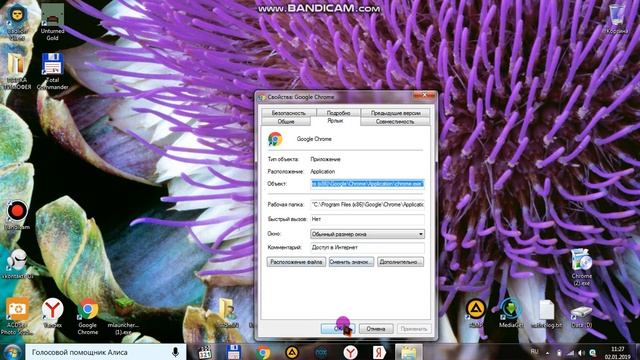Switch to the Совместимость tab
This screenshot has height=360, width=640.
395,122
